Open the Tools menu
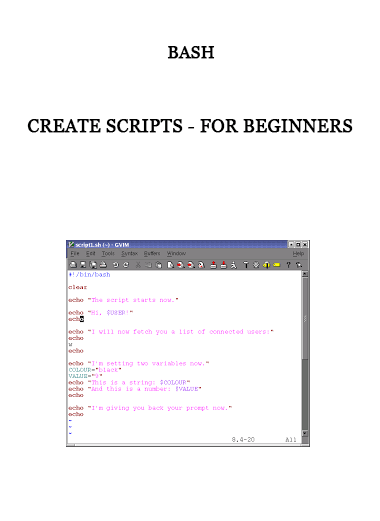380x521 pixels. point(108,254)
